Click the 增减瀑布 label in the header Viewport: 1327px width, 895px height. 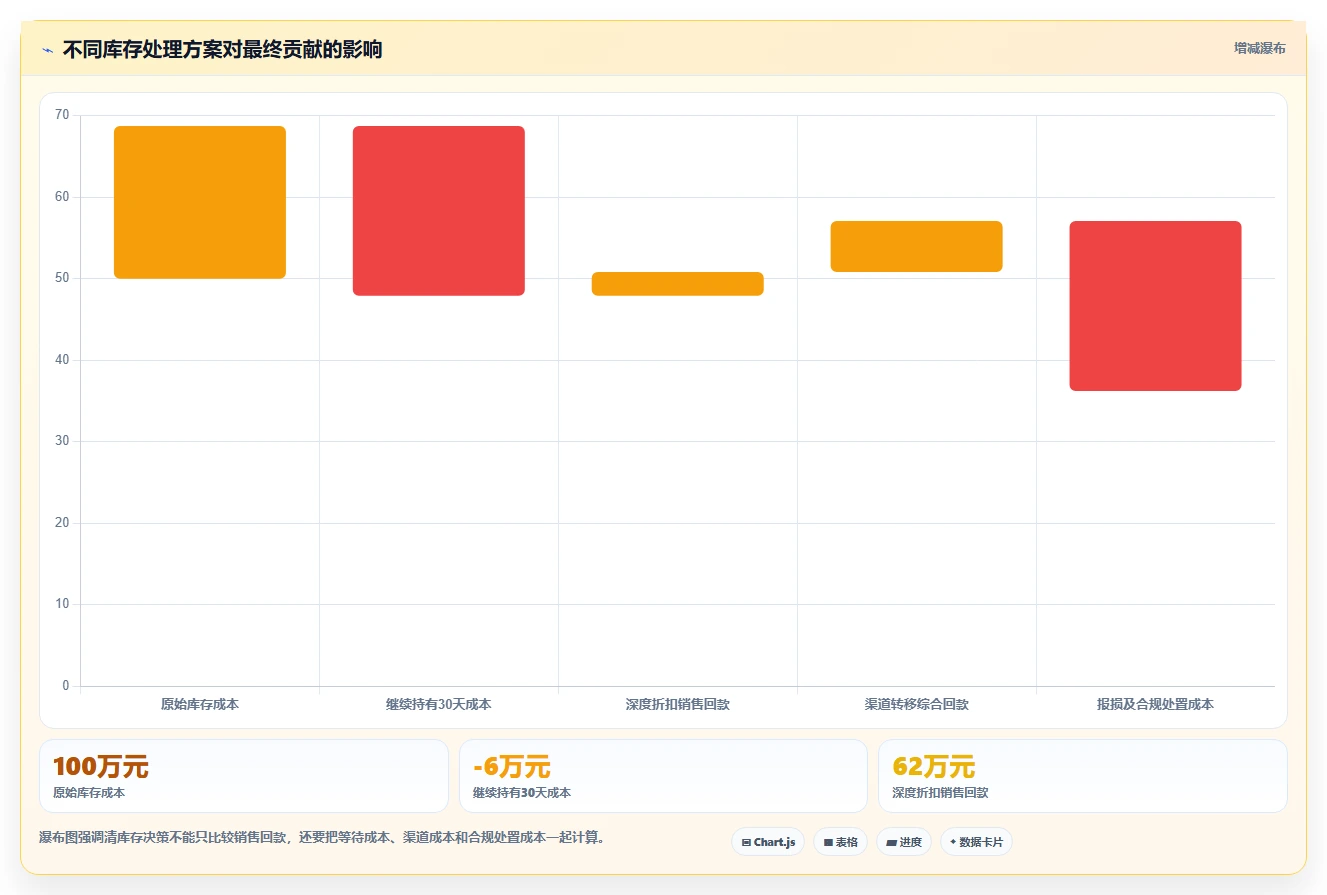(x=1259, y=48)
